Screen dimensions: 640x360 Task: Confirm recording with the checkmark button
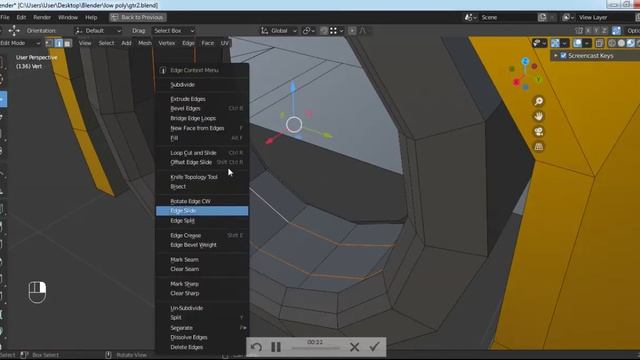(374, 347)
